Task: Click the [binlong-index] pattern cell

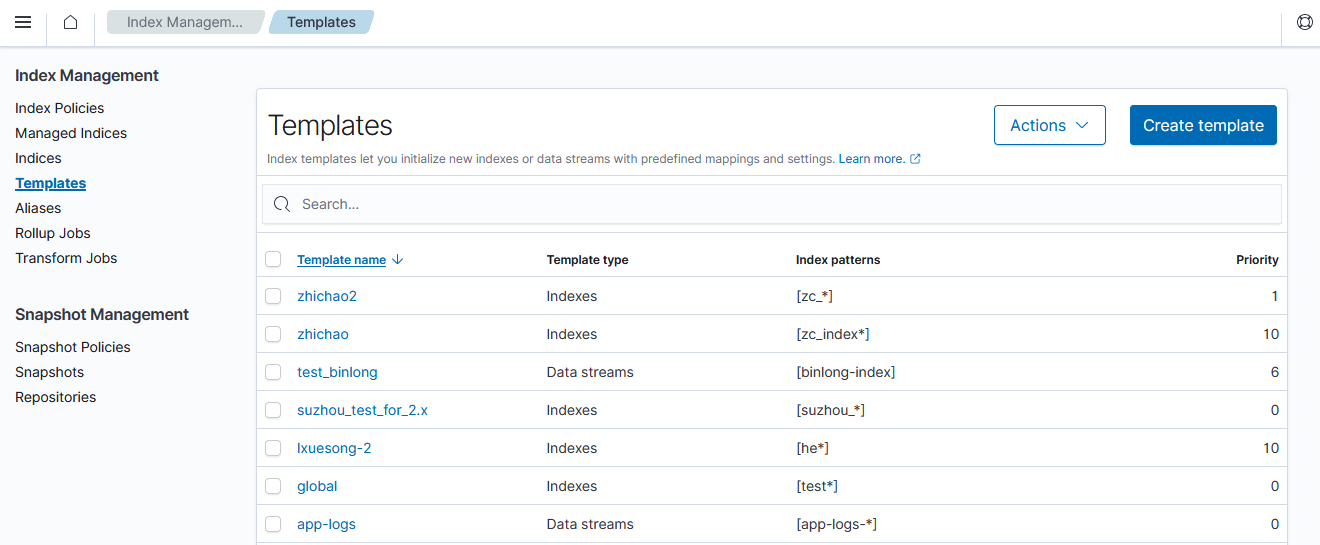Action: click(845, 372)
